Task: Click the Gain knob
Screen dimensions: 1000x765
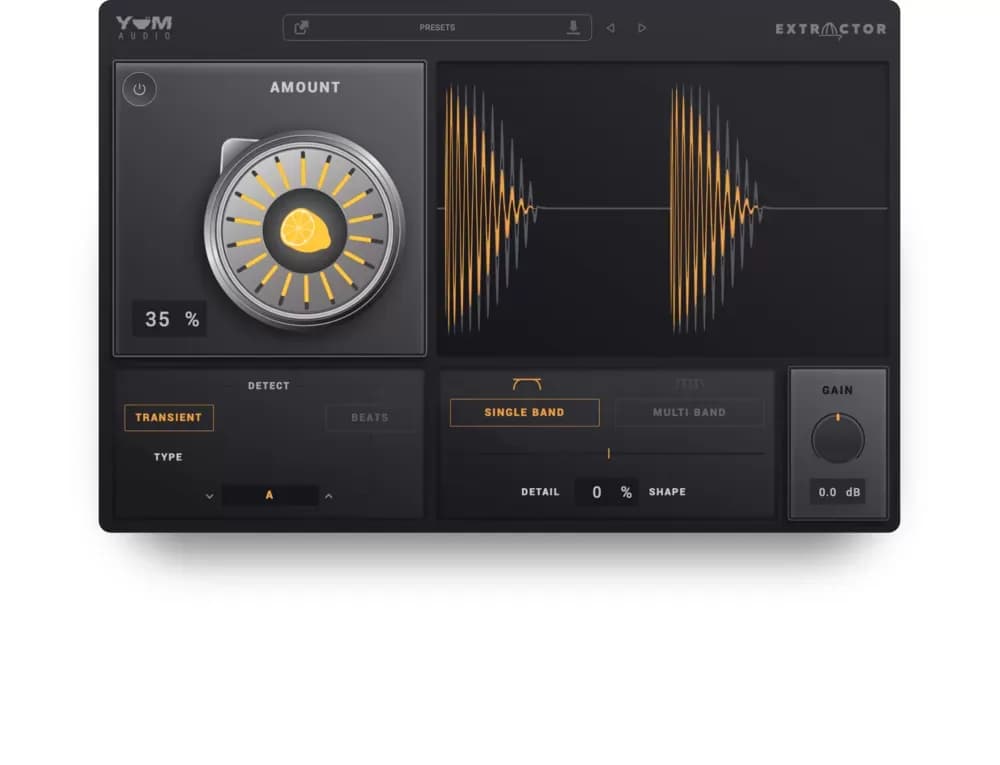Action: tap(837, 439)
